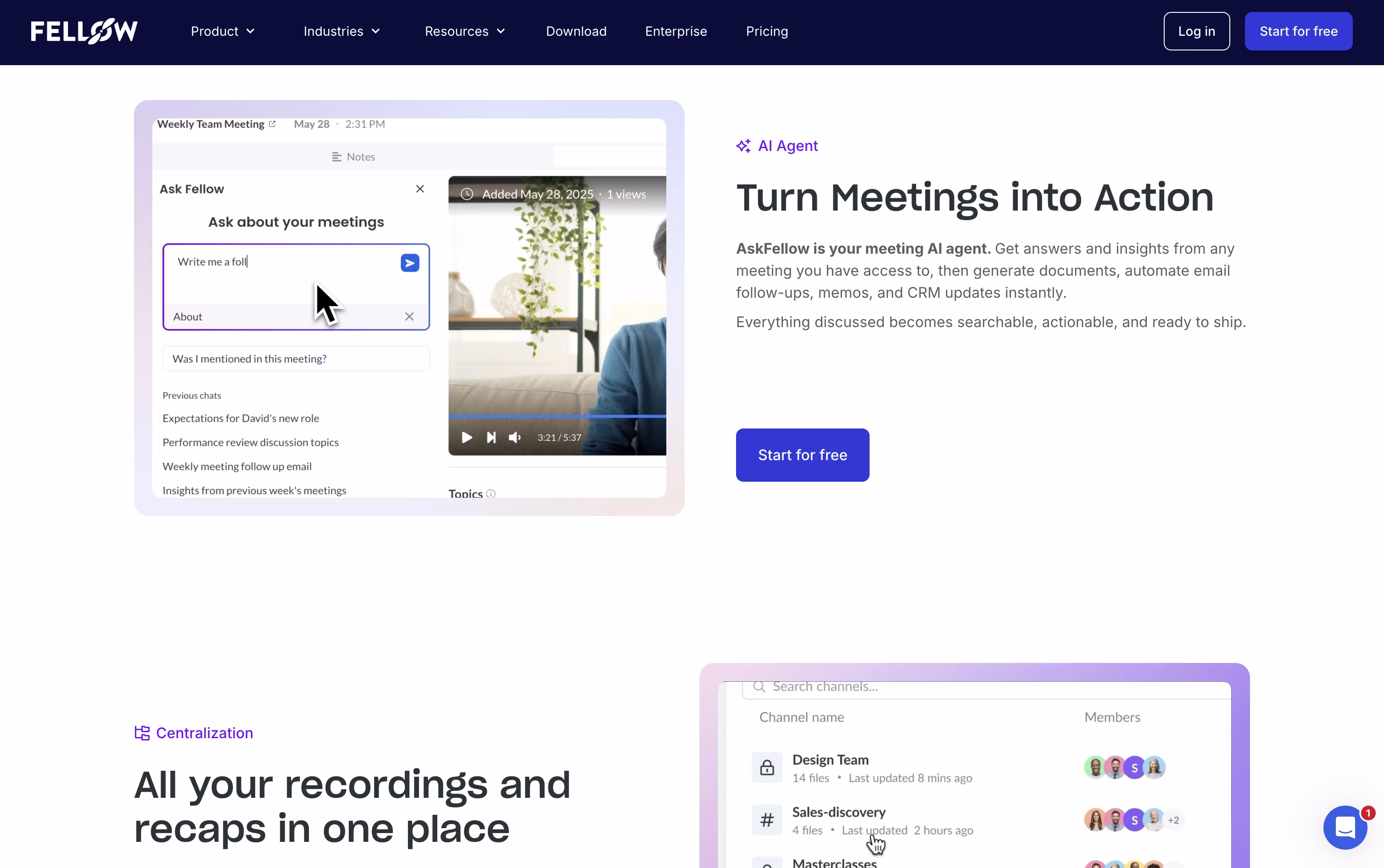Click the Weekly Team Meeting title
Viewport: 1384px width, 868px height.
coord(210,124)
